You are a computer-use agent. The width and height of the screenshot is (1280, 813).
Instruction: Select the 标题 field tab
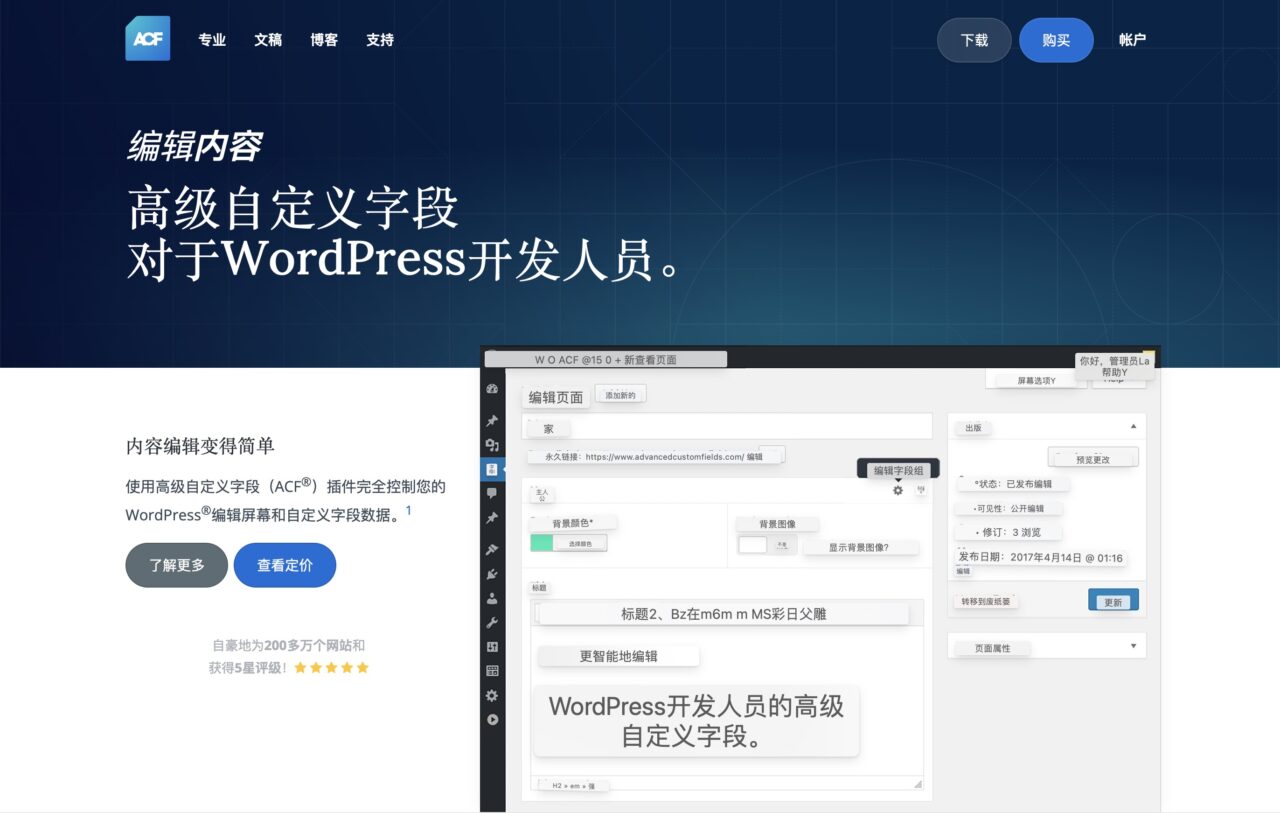click(539, 588)
